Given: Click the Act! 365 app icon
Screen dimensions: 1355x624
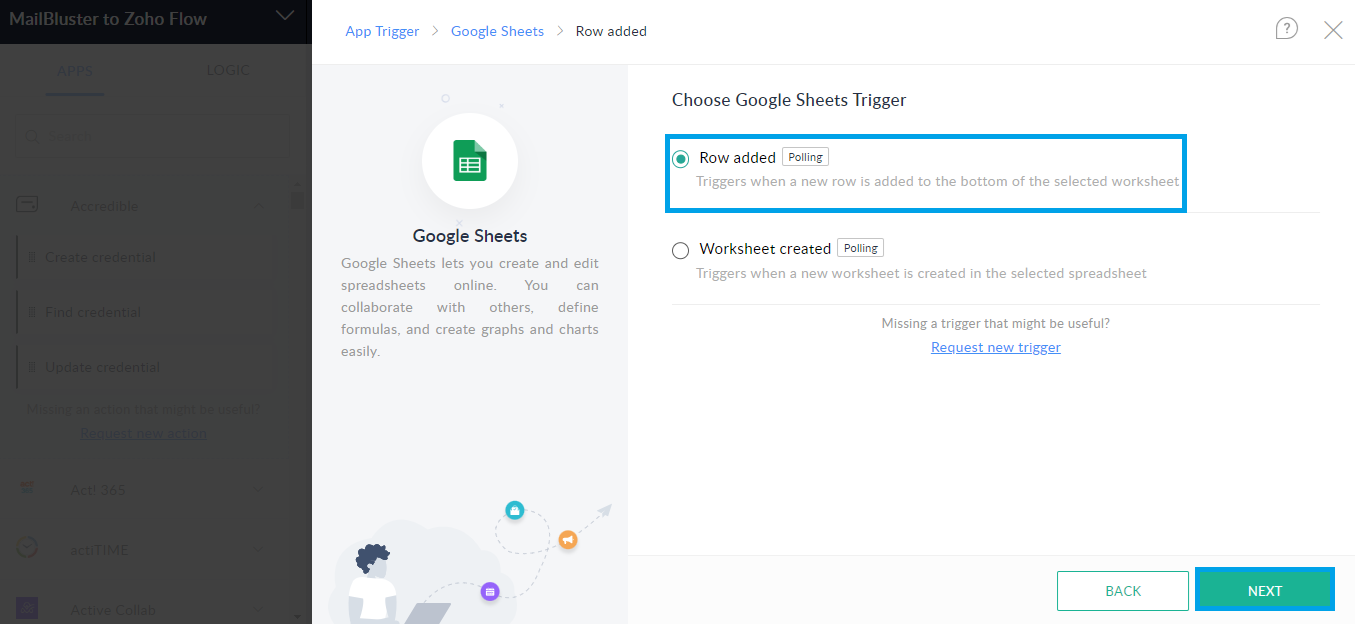Looking at the screenshot, I should [x=27, y=489].
